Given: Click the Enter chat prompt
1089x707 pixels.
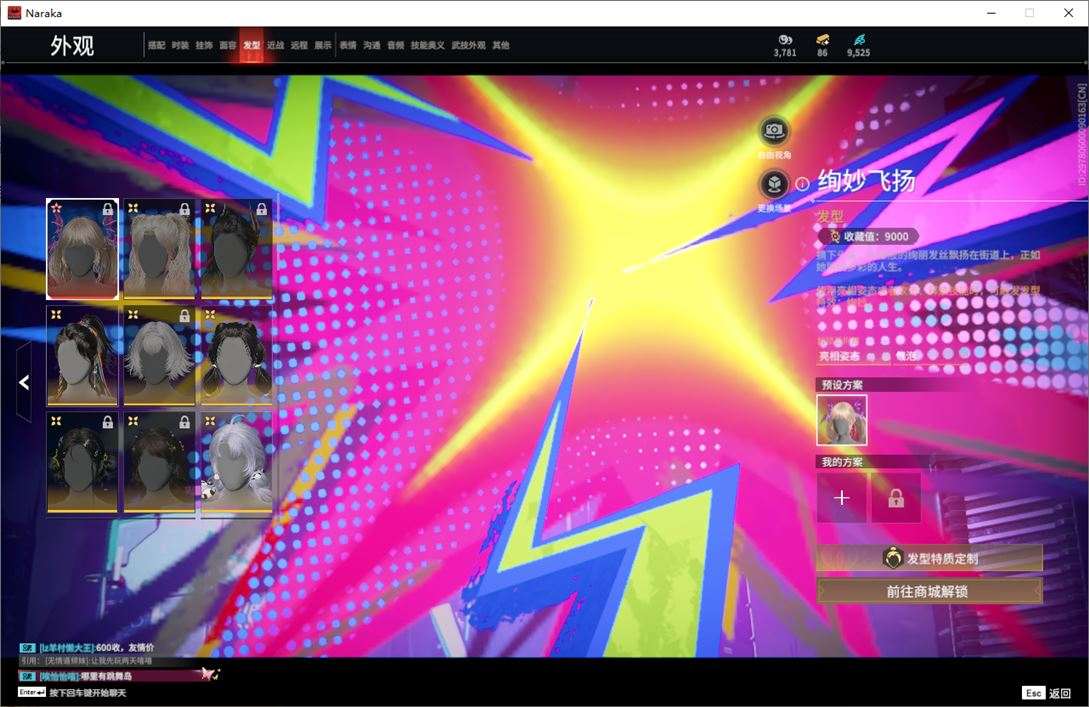Looking at the screenshot, I should pyautogui.click(x=72, y=692).
